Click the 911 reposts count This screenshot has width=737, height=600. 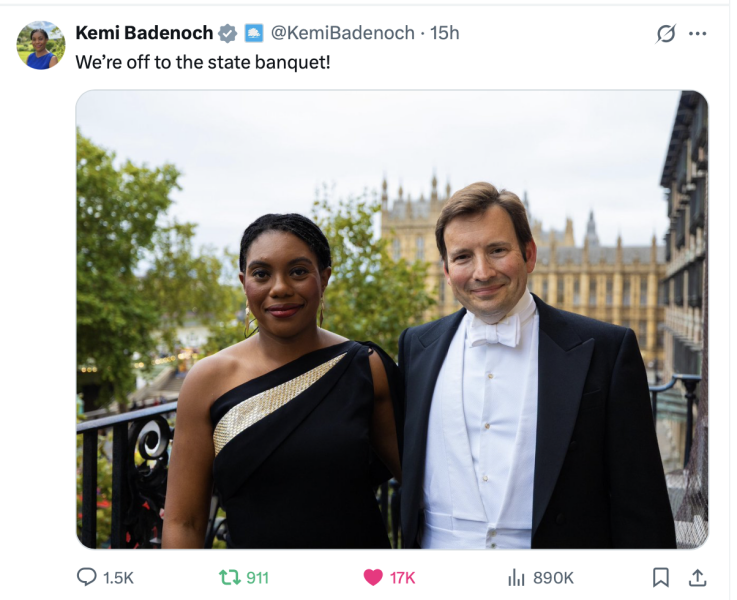click(257, 577)
